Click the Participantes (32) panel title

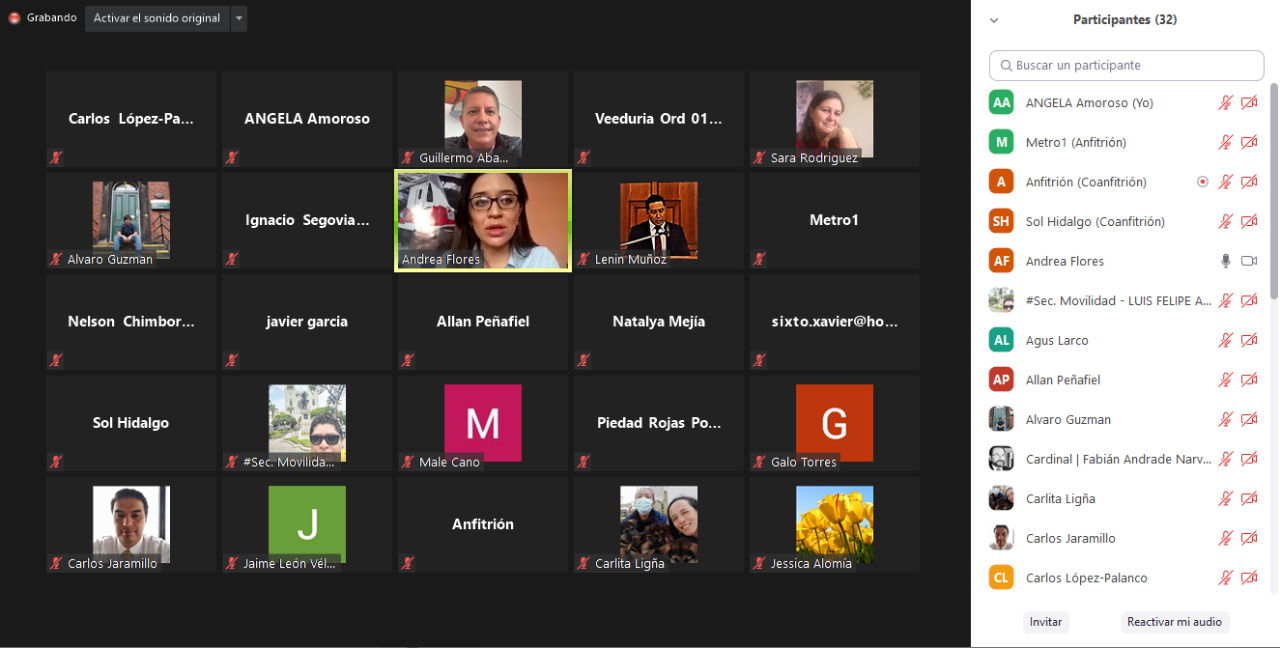pyautogui.click(x=1125, y=20)
